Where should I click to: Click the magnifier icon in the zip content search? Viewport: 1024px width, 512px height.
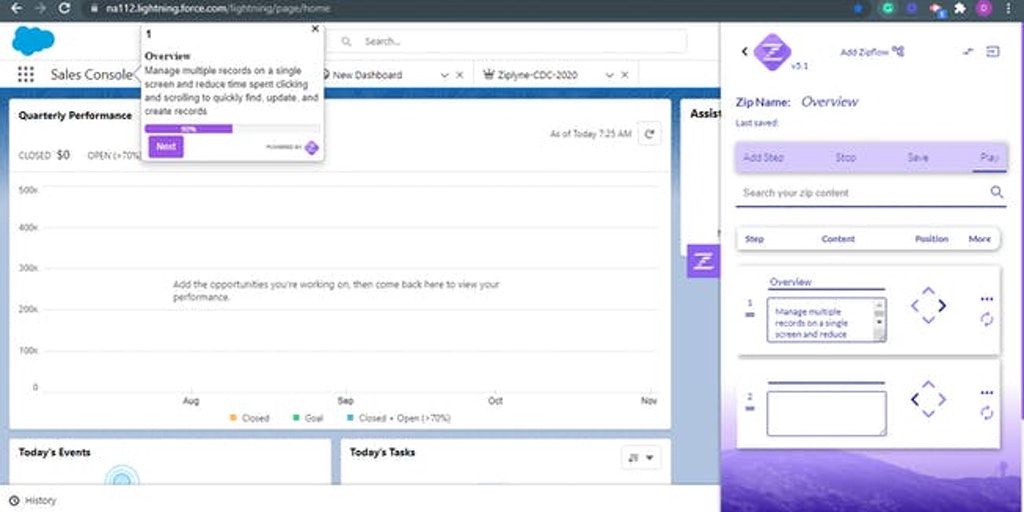point(997,192)
